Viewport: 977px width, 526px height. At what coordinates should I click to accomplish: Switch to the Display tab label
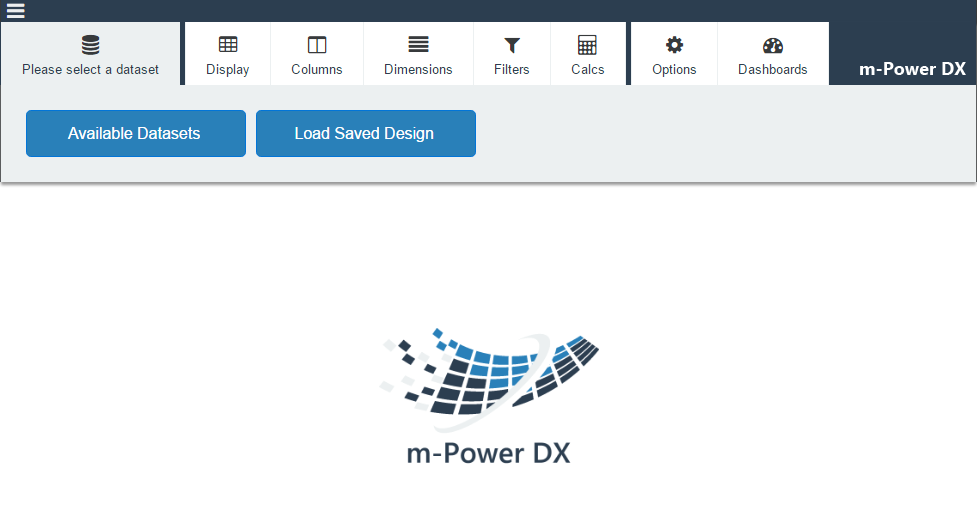click(x=227, y=69)
